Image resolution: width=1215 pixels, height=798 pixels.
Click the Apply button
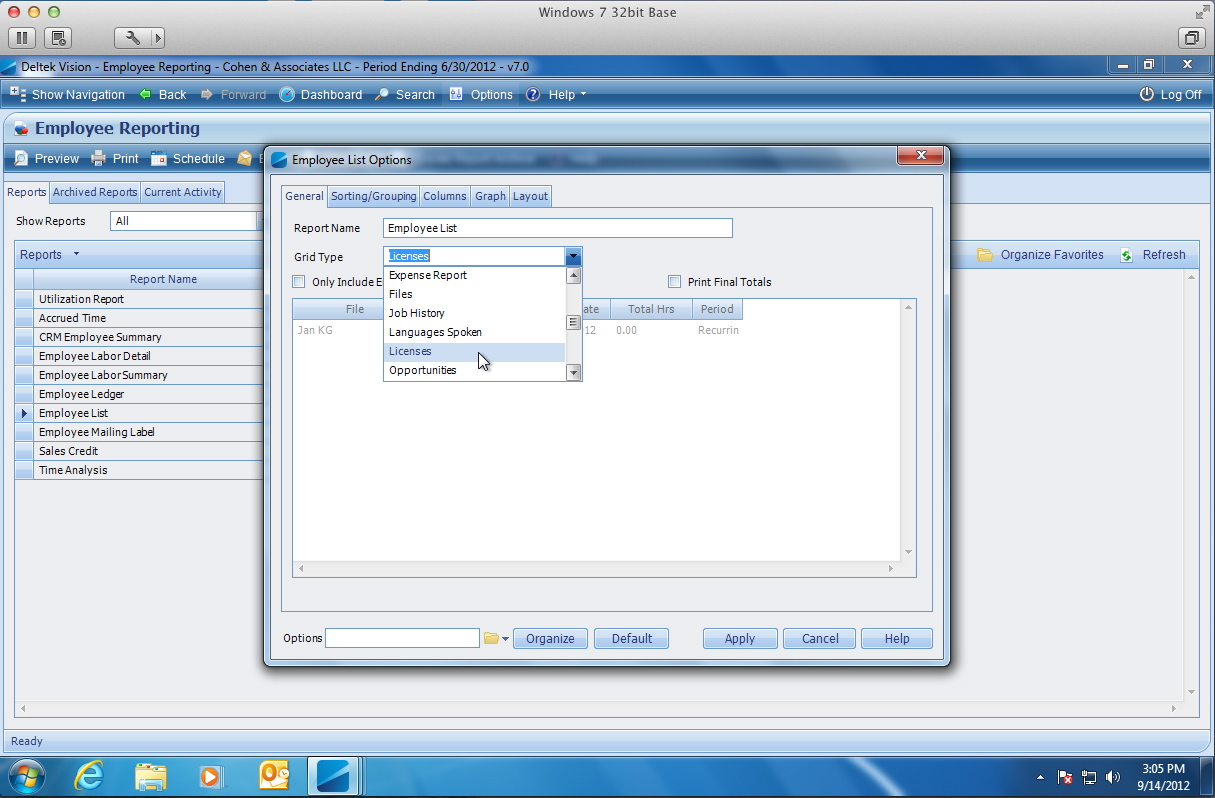[x=739, y=639]
